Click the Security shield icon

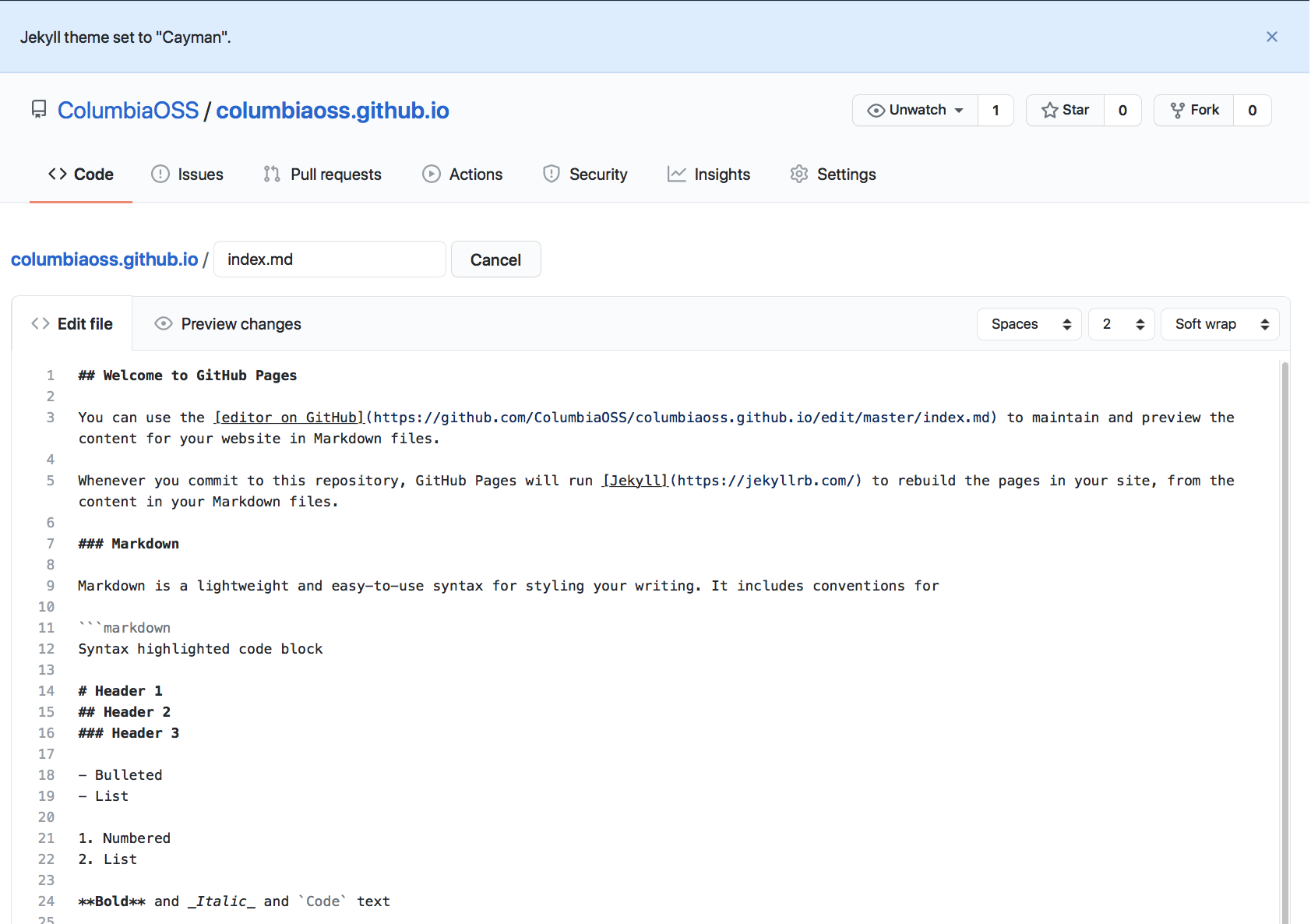[x=552, y=174]
